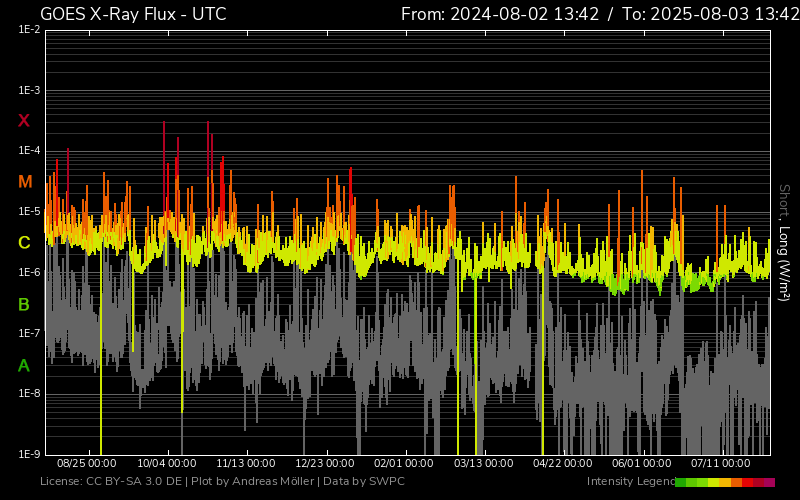Click the yellow C flare class label
The height and width of the screenshot is (500, 800).
coord(24,243)
